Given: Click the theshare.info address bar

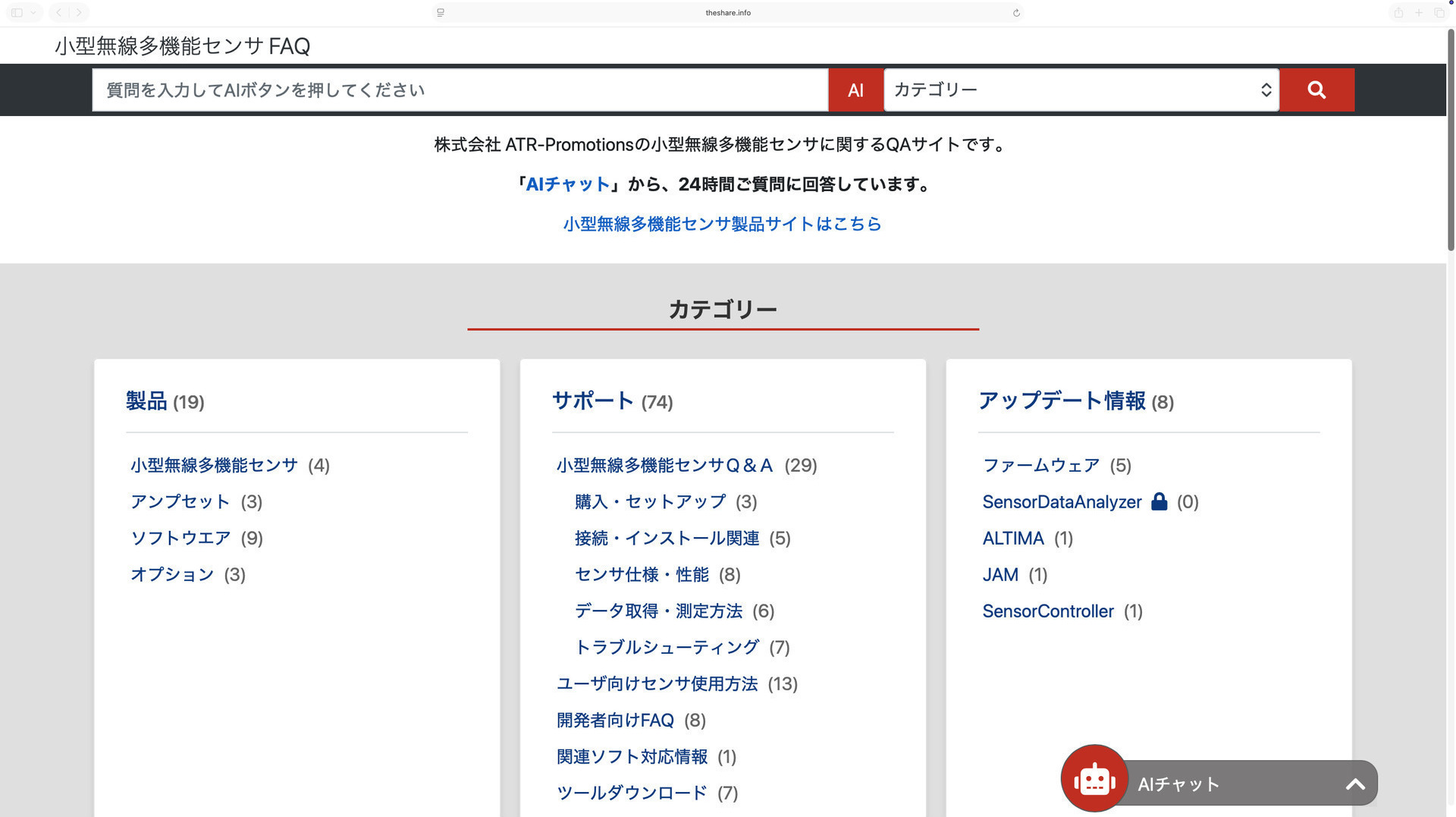Looking at the screenshot, I should click(728, 13).
